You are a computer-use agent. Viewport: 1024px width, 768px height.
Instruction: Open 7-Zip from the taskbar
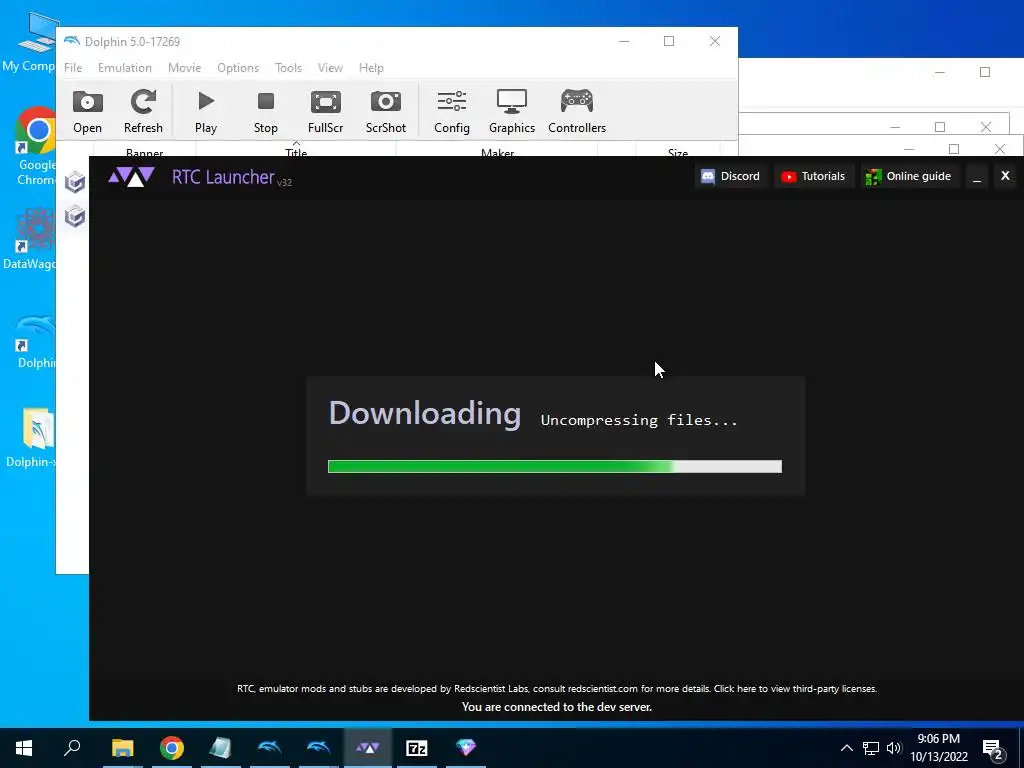click(x=417, y=748)
